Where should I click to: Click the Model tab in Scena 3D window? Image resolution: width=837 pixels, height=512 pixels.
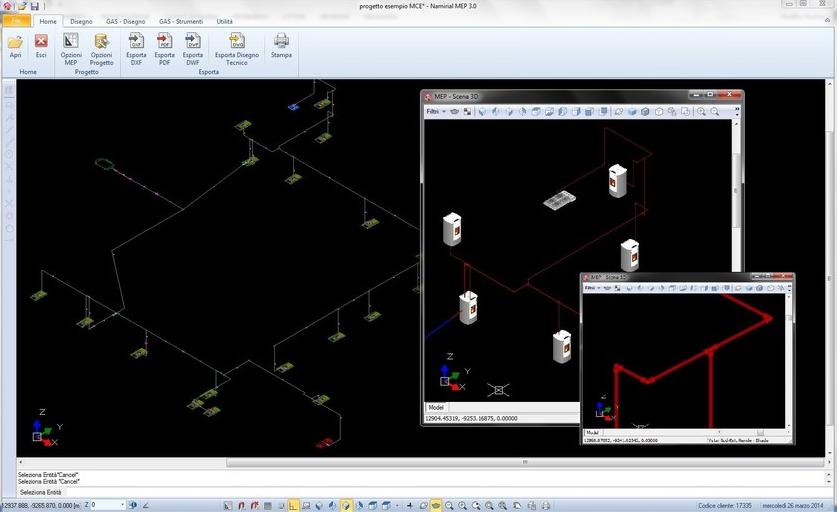point(436,407)
